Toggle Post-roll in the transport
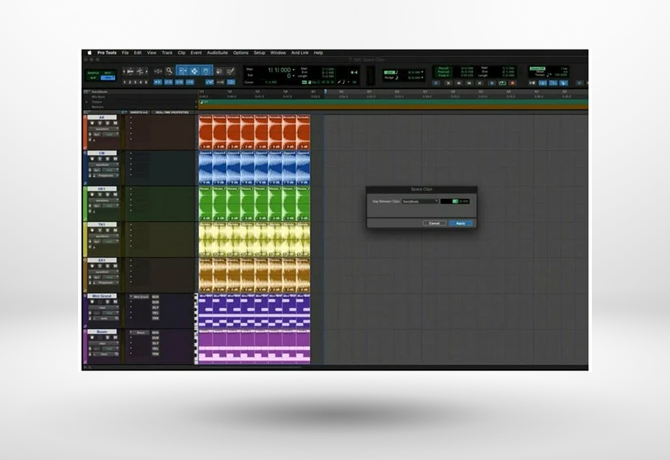Viewport: 670px width, 460px height. tap(444, 72)
